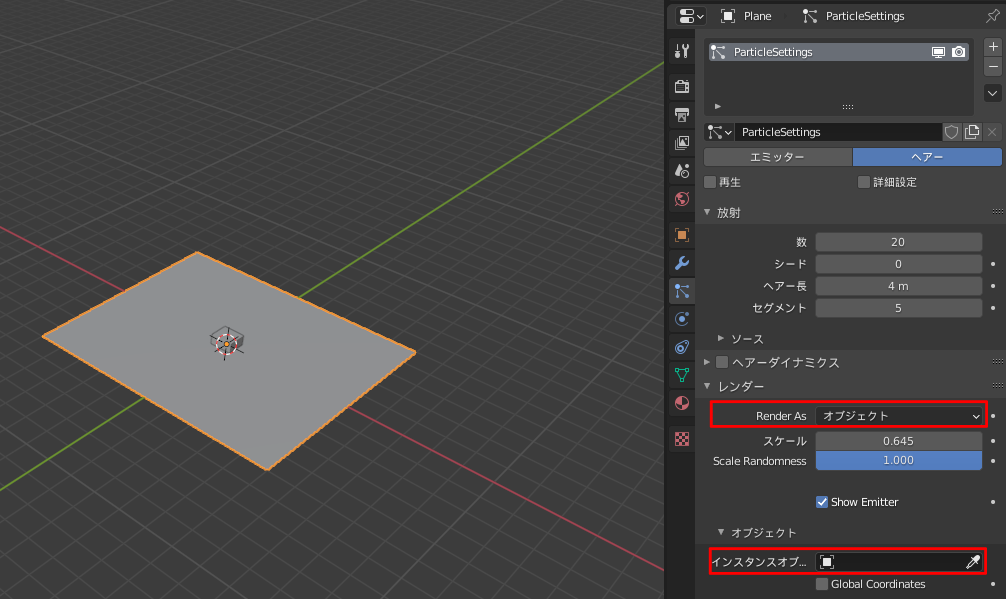Image resolution: width=1006 pixels, height=599 pixels.
Task: Click the セグメント field showing 5
Action: pyautogui.click(x=898, y=308)
